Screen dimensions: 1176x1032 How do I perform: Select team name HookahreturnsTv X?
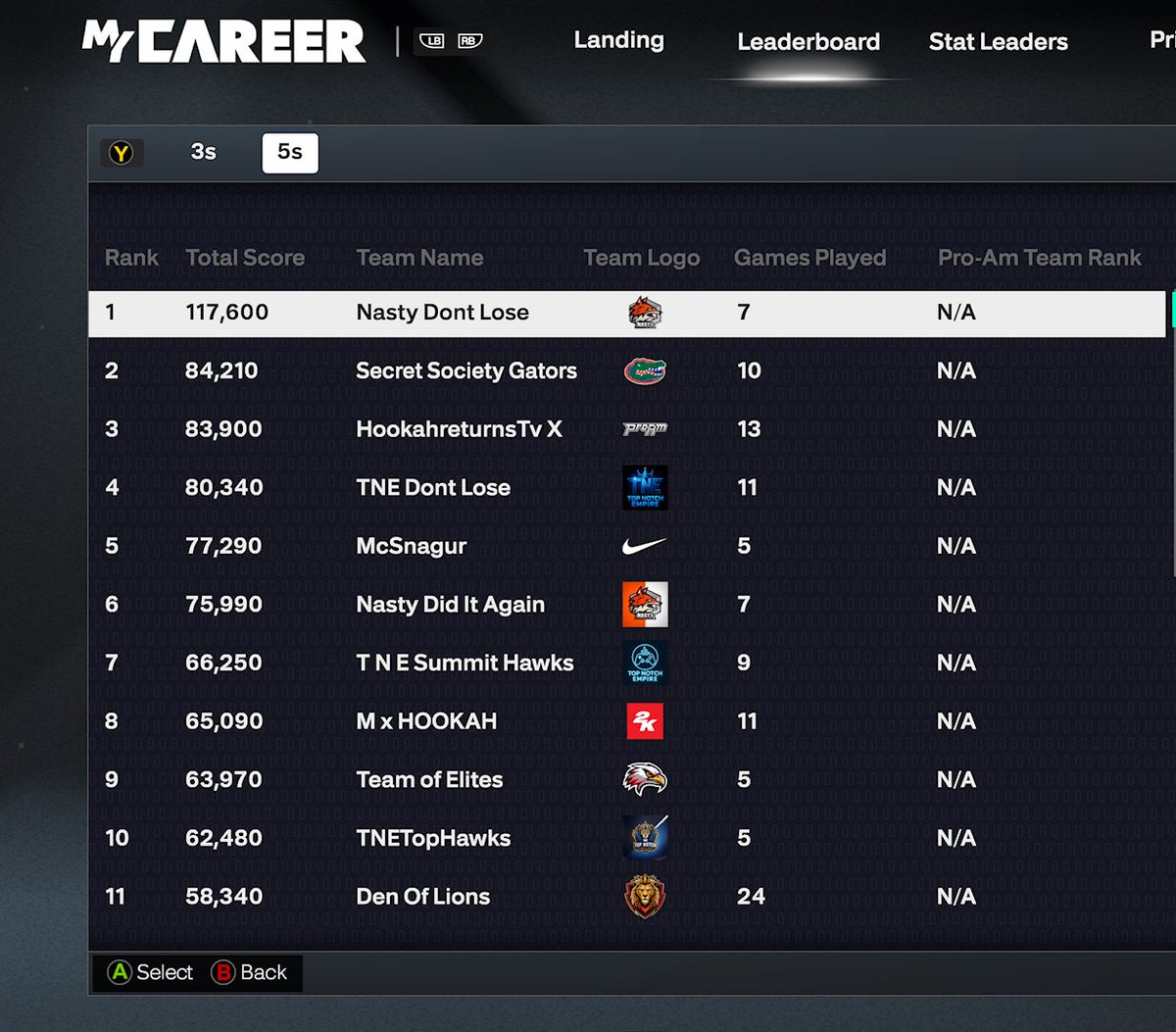(459, 429)
